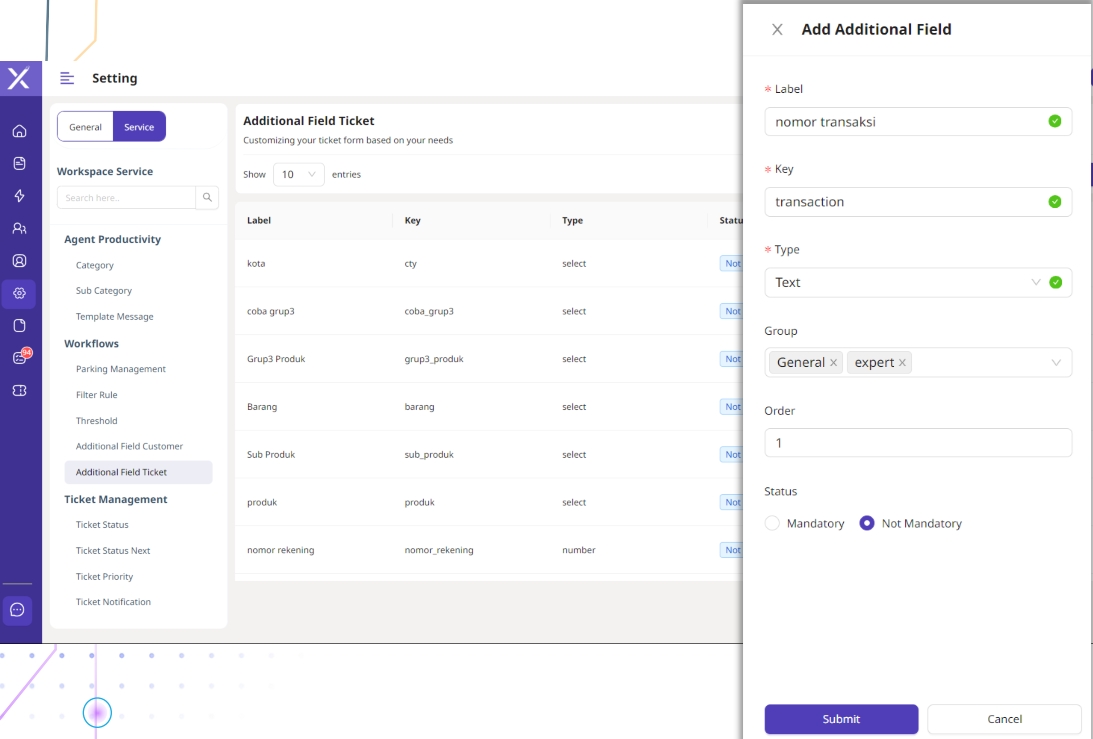Screen dimensions: 1093x739
Task: Open the users icon in sidebar
Action: tap(19, 228)
